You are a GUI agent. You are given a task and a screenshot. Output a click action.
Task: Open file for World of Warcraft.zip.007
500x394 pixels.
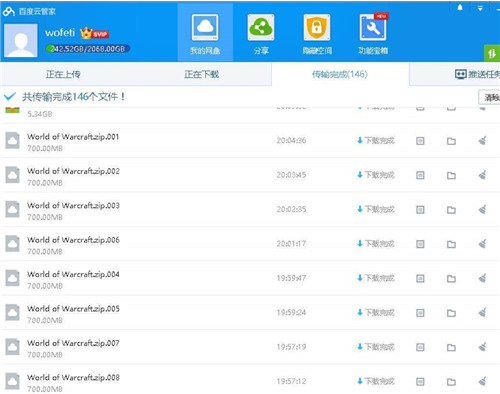point(420,347)
